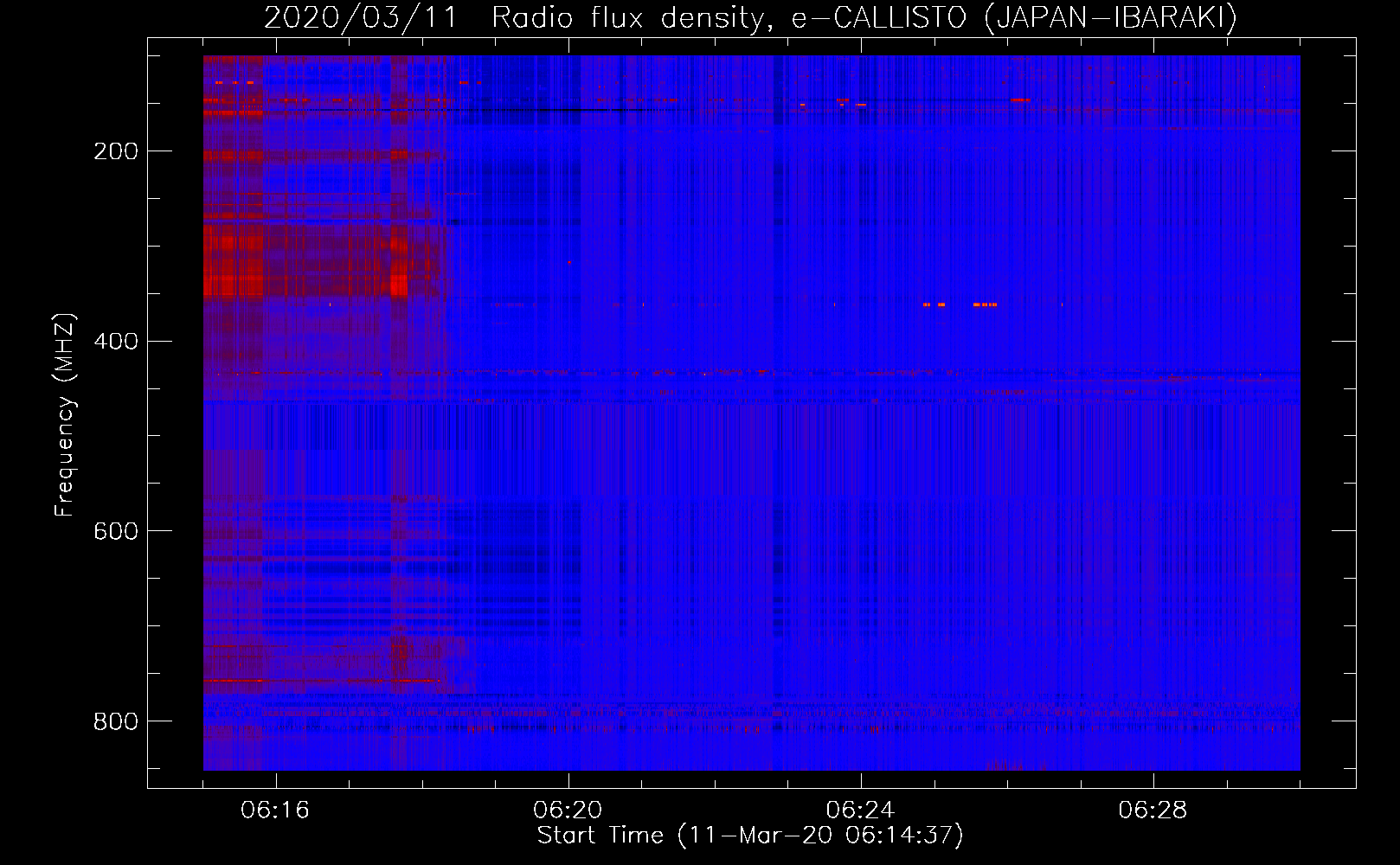Image resolution: width=1400 pixels, height=865 pixels.
Task: Click the 400 frequency tick label
Action: 116,342
